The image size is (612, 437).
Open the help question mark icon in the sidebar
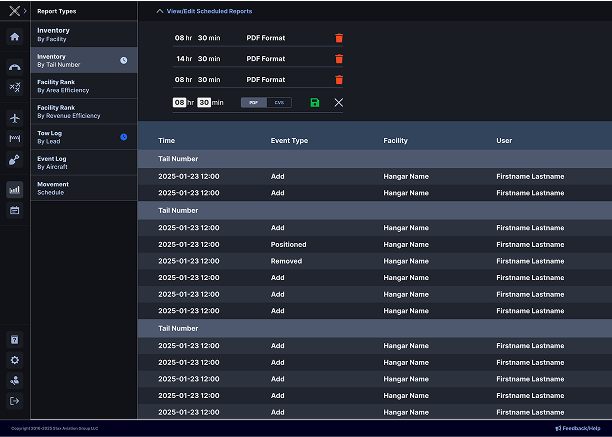(x=14, y=340)
